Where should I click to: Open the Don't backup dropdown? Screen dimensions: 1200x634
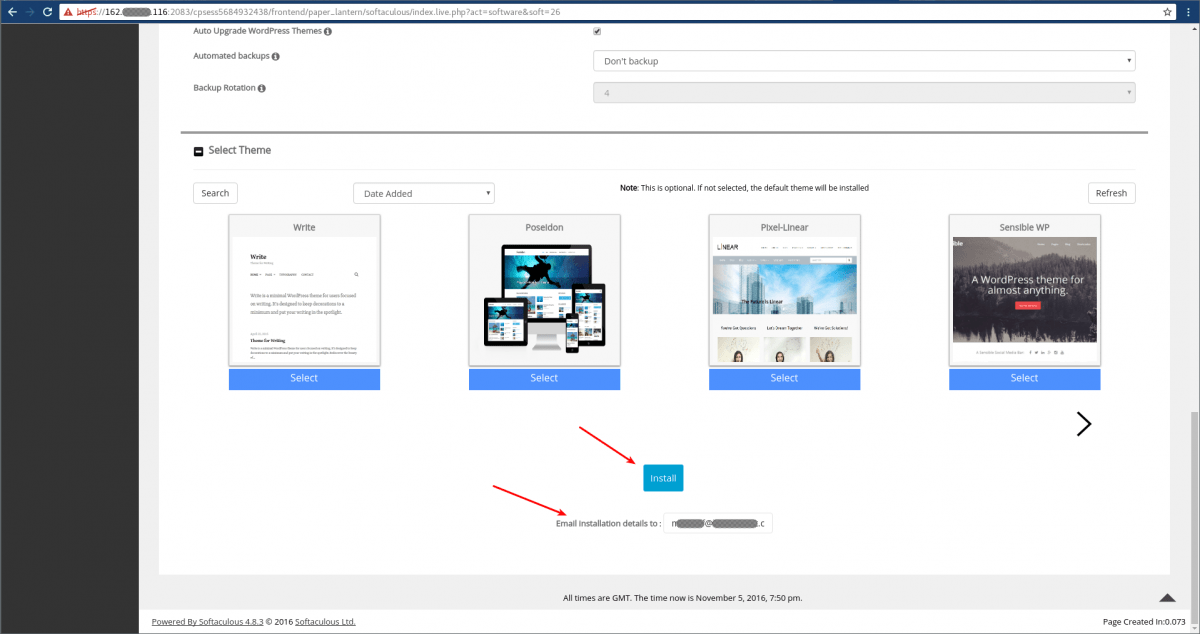864,60
